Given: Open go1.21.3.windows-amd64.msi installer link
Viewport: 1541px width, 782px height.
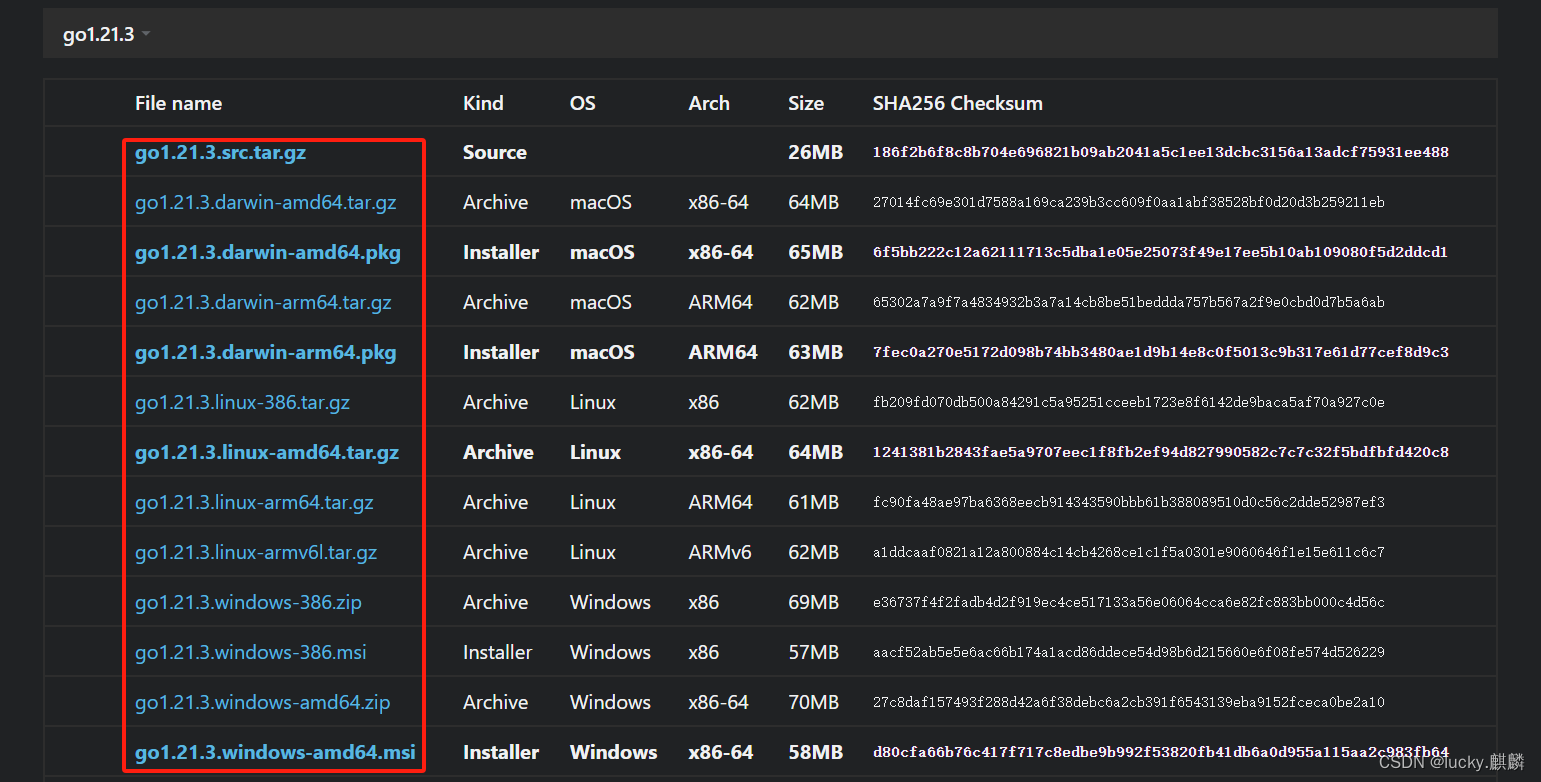Looking at the screenshot, I should point(275,753).
